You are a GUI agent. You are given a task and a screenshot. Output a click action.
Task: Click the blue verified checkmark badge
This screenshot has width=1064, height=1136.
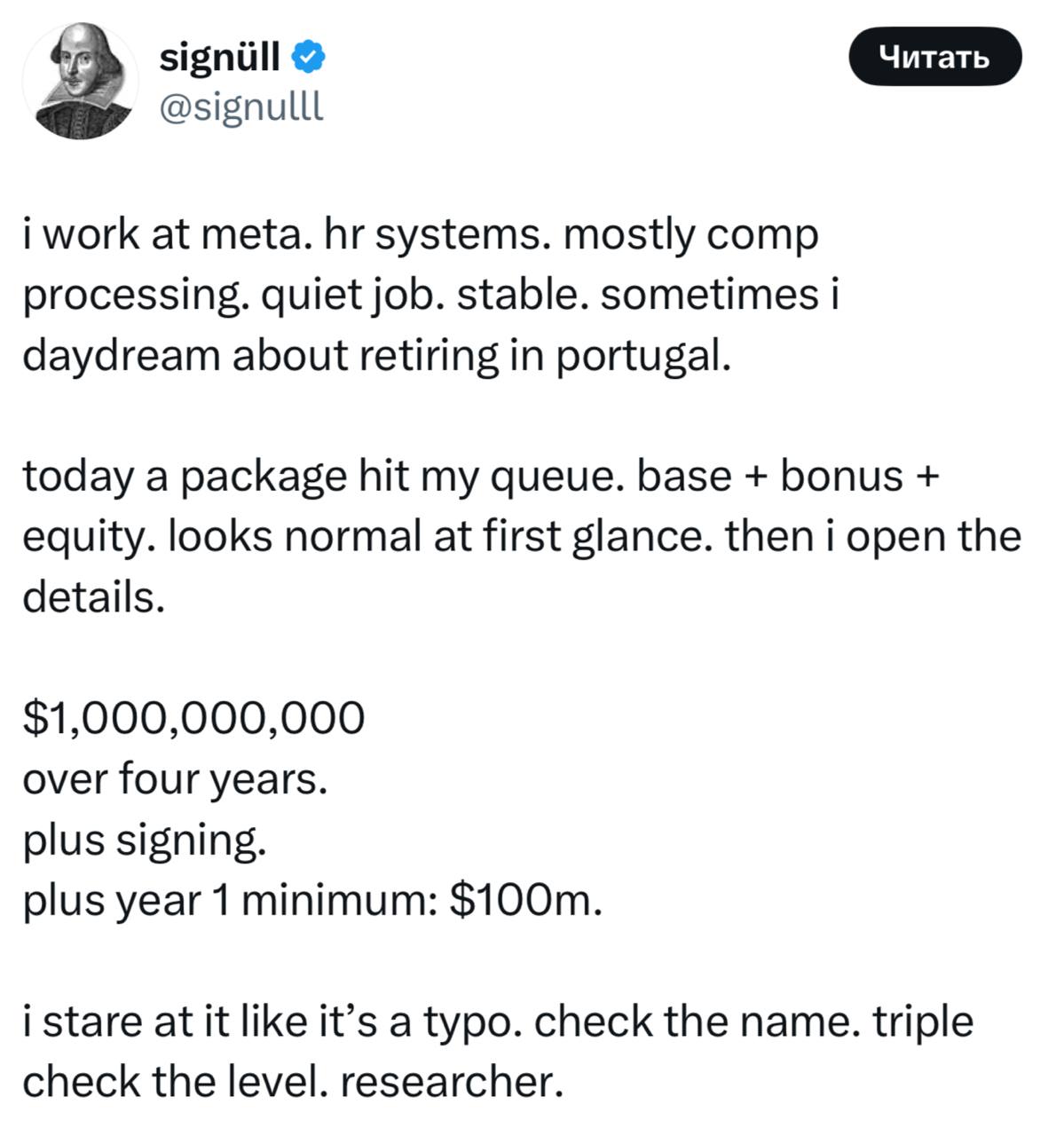pyautogui.click(x=307, y=58)
